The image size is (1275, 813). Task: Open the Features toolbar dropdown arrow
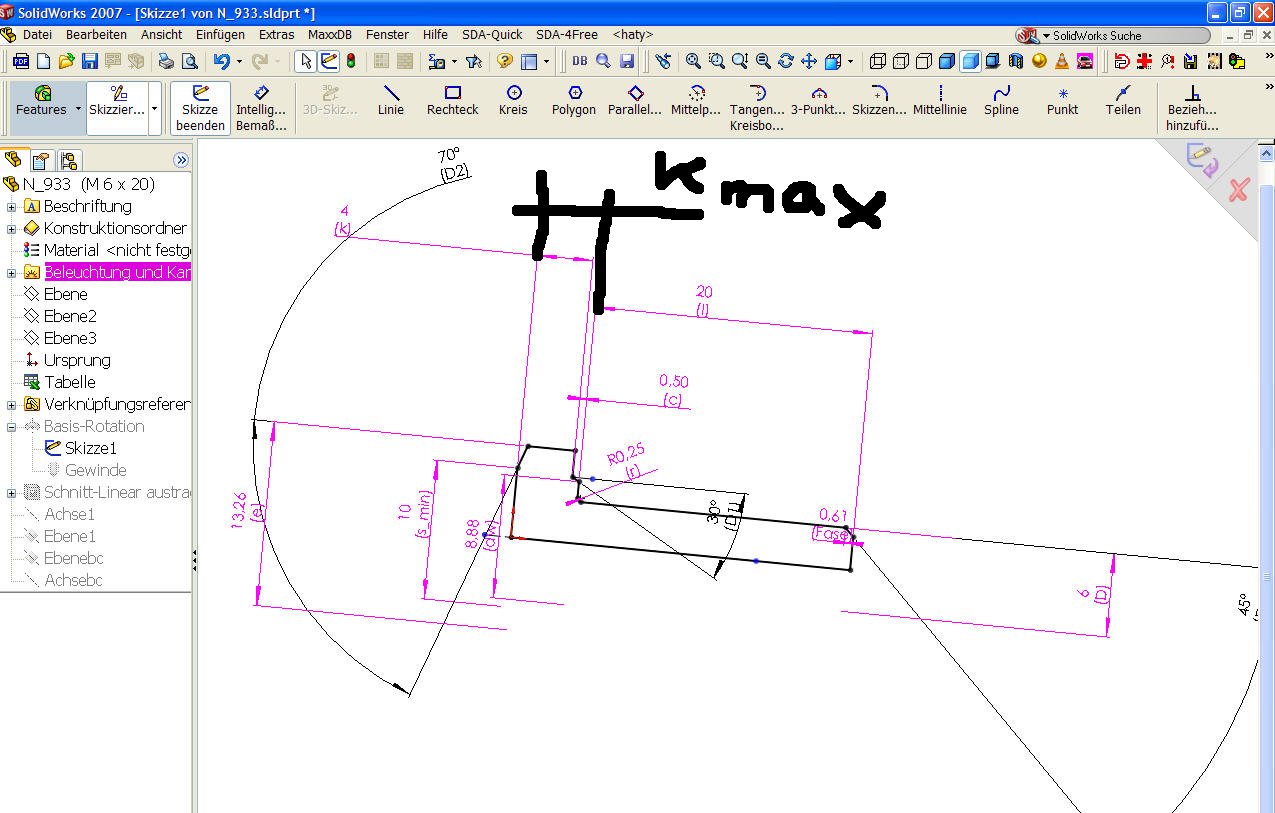pyautogui.click(x=78, y=109)
